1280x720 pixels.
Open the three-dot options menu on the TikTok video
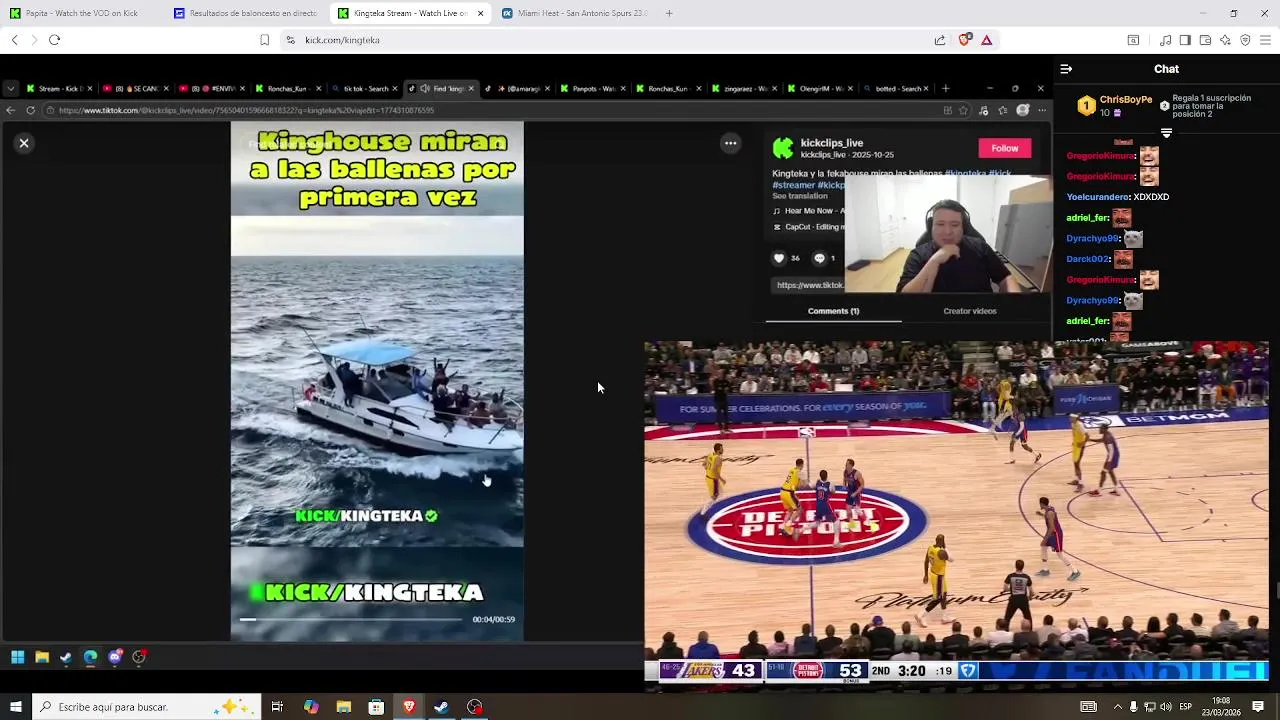tap(731, 143)
